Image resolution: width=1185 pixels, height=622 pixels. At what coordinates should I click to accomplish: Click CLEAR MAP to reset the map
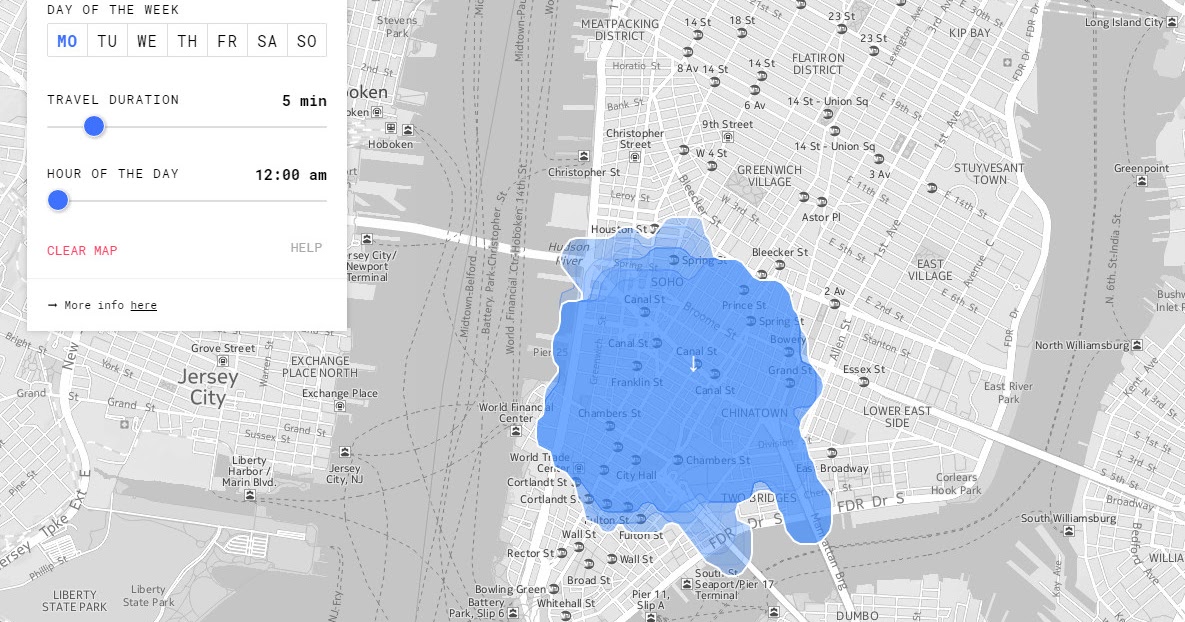(x=82, y=251)
